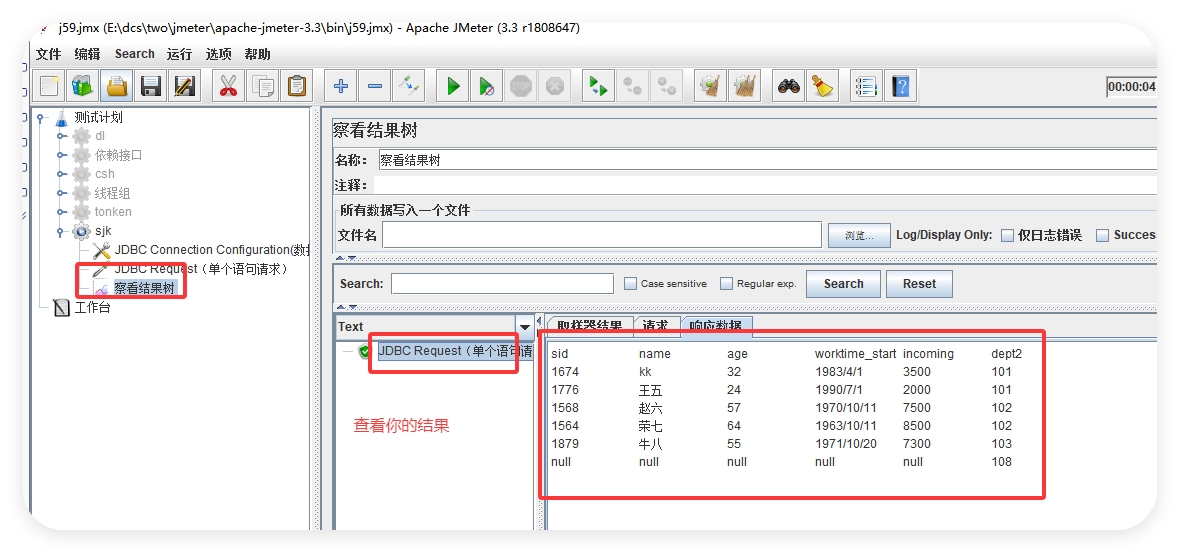The image size is (1179, 552).
Task: Enable the Regular exp. checkbox
Action: coord(726,284)
